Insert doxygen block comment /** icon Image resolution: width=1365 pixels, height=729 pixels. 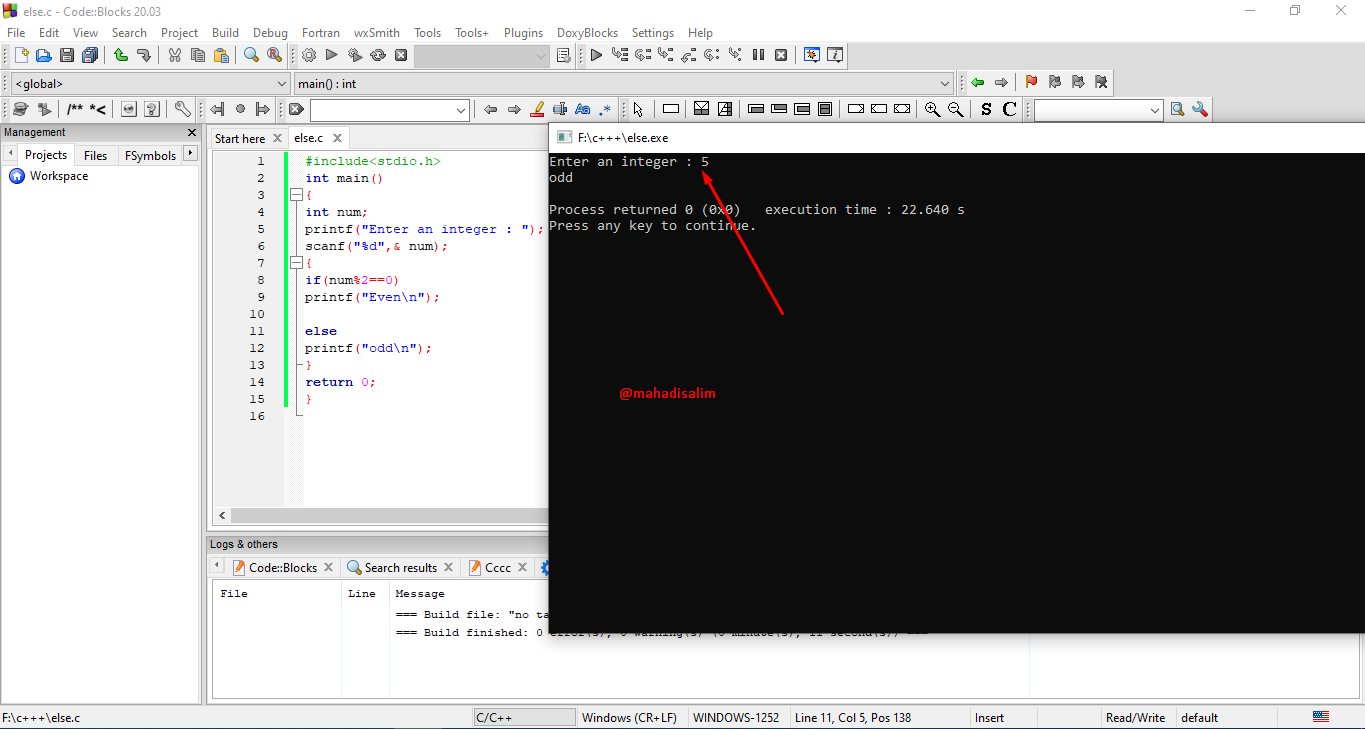tap(75, 110)
